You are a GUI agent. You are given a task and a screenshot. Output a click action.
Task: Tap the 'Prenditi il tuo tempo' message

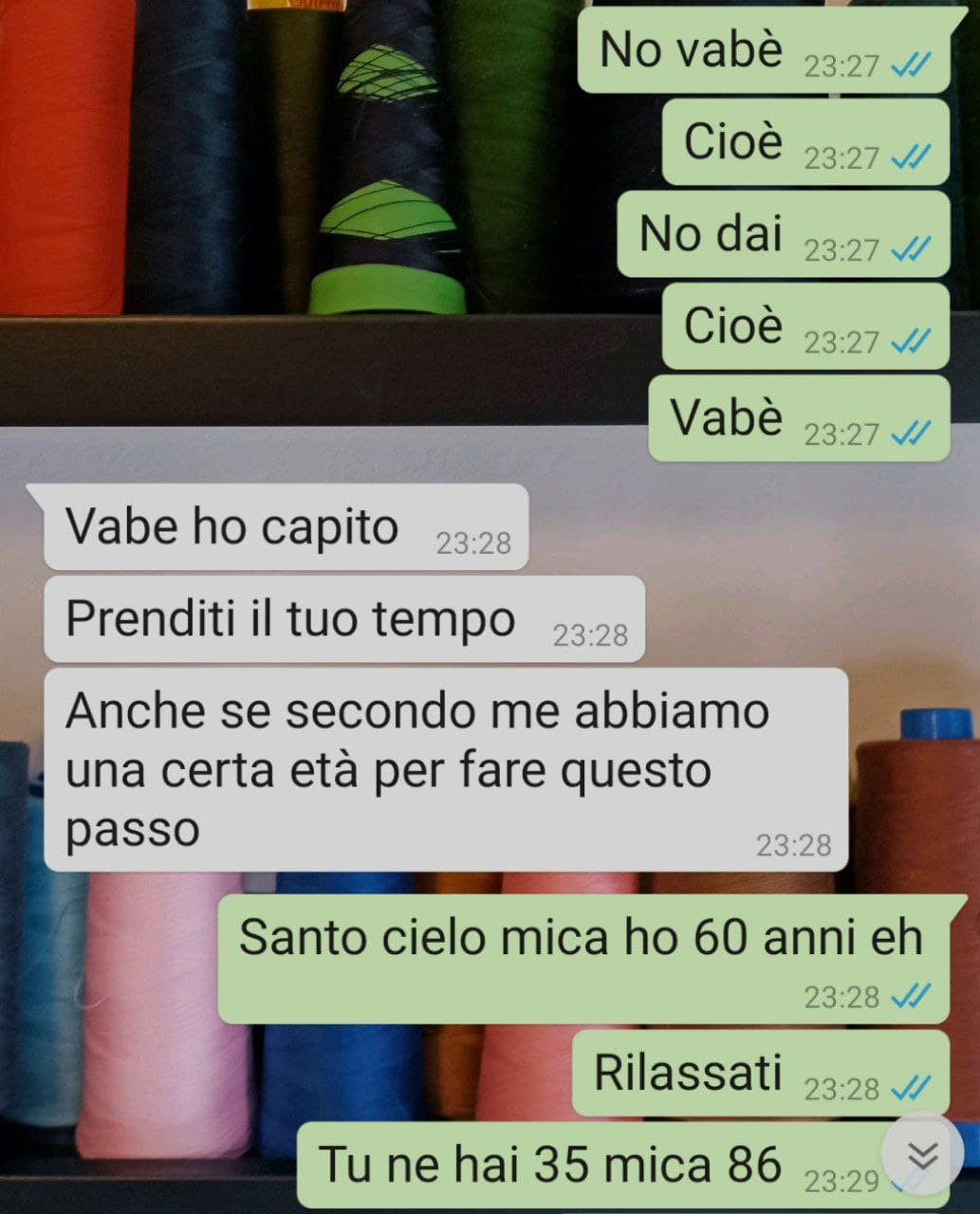344,618
